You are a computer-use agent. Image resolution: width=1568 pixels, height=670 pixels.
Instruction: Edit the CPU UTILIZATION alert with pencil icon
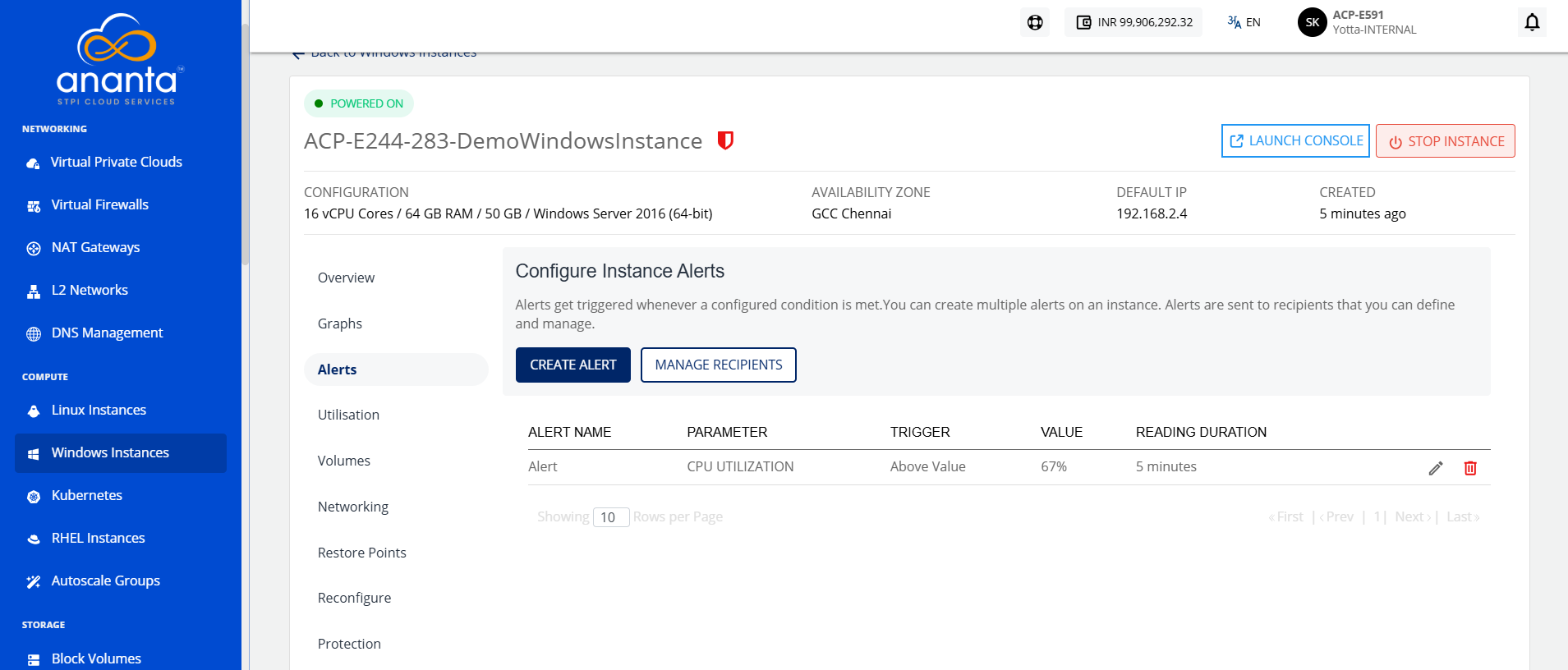[1436, 468]
